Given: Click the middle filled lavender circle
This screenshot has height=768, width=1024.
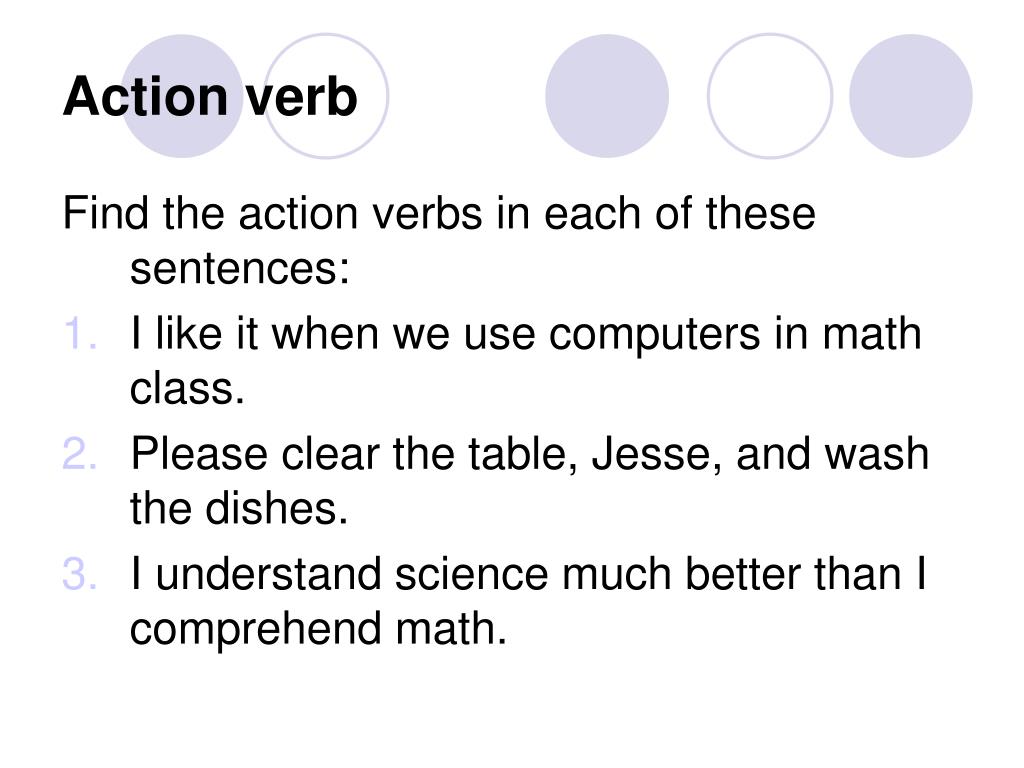Looking at the screenshot, I should (607, 96).
